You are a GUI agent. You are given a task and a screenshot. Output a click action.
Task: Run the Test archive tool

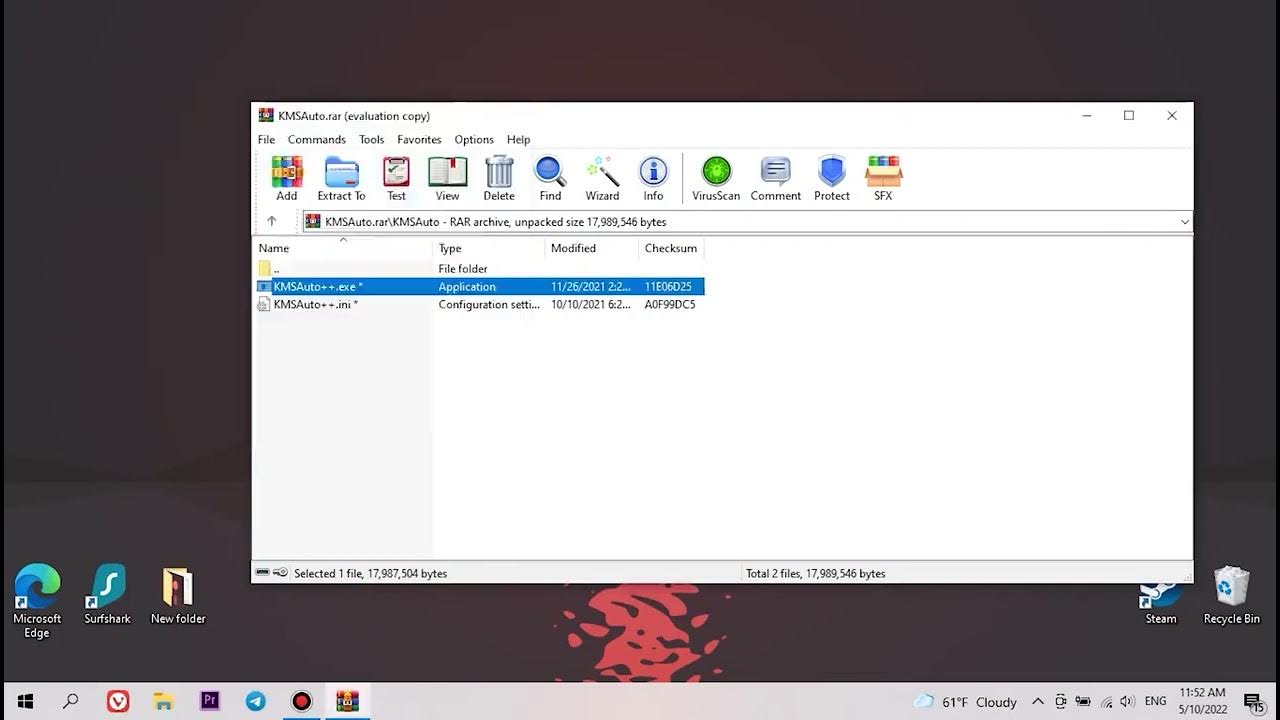[397, 179]
